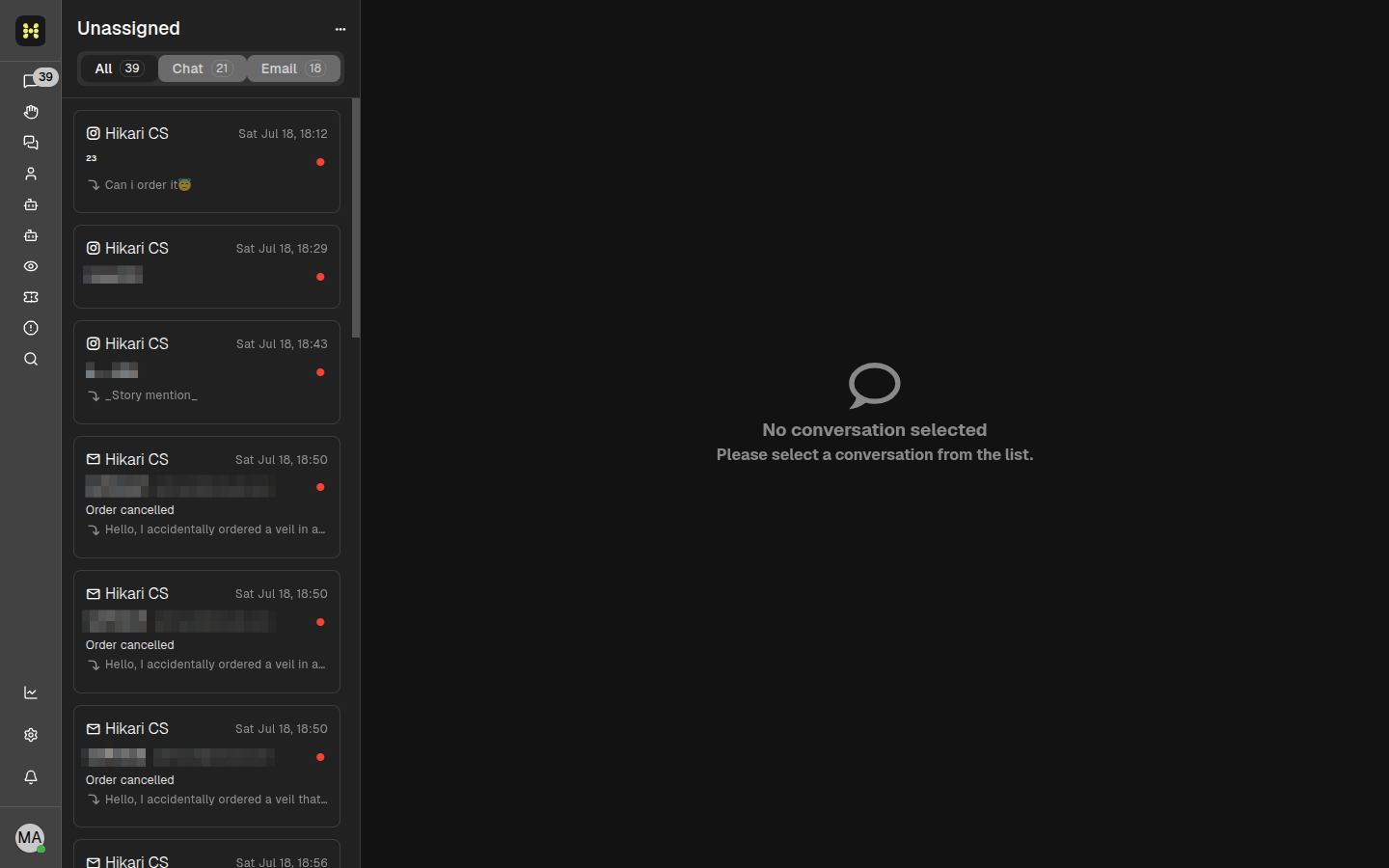Open the settings gear icon
The image size is (1389, 868).
(x=31, y=735)
